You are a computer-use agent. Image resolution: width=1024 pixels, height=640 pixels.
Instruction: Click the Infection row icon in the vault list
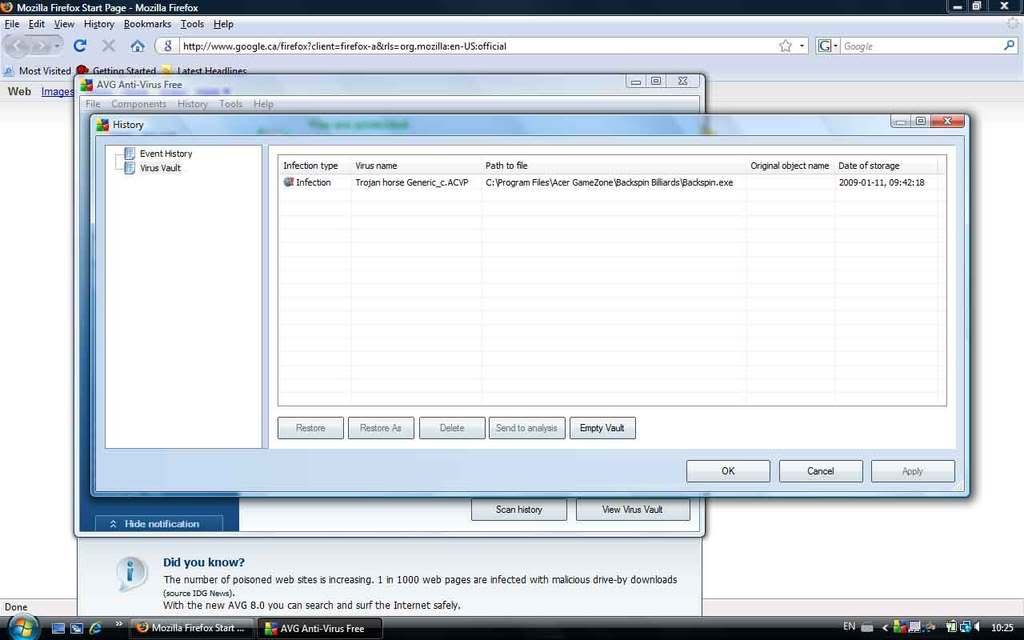tap(288, 182)
